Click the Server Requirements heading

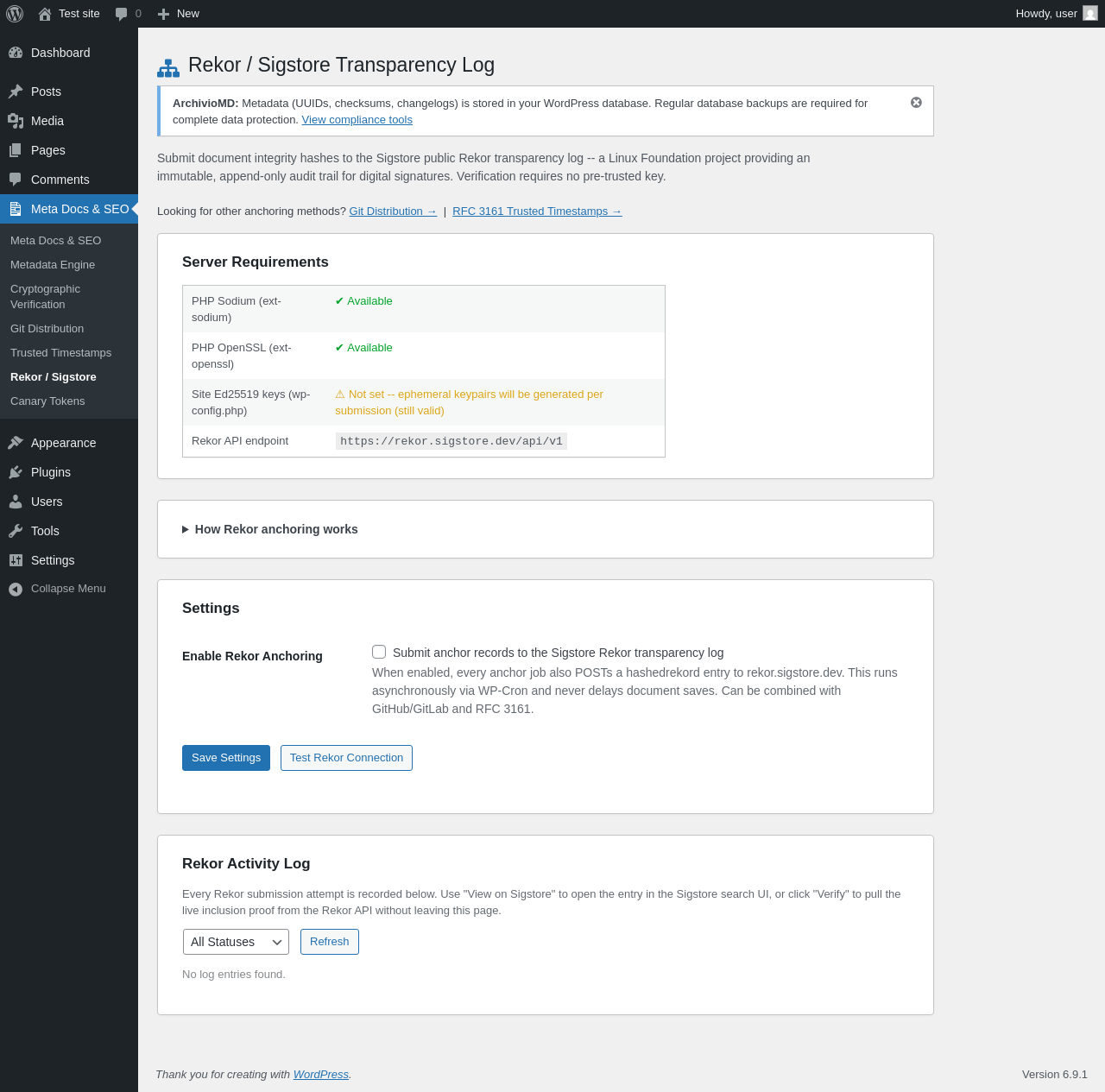point(256,262)
